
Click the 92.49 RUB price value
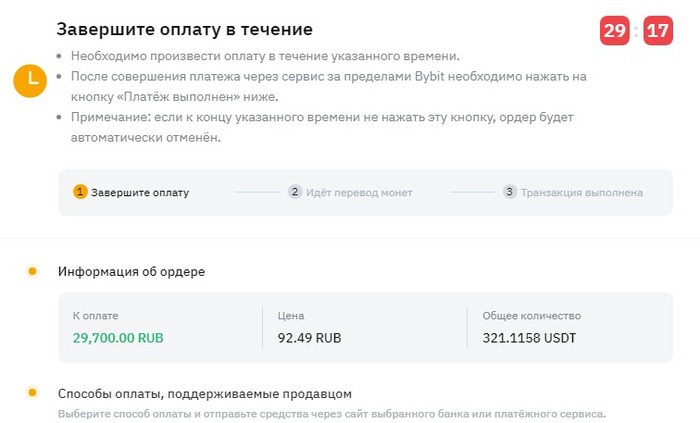309,338
